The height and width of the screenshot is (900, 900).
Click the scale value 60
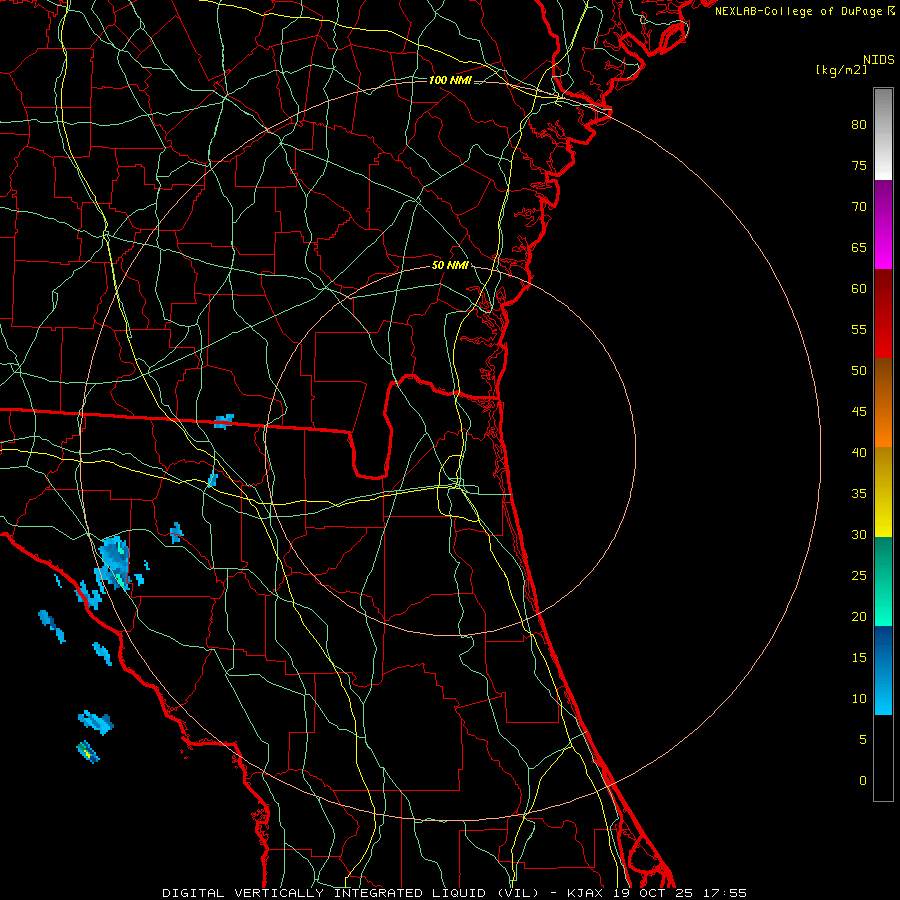point(859,289)
